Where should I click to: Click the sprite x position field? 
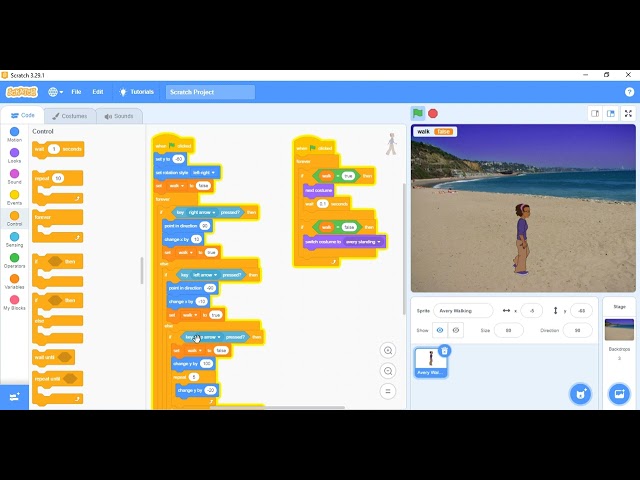(531, 311)
